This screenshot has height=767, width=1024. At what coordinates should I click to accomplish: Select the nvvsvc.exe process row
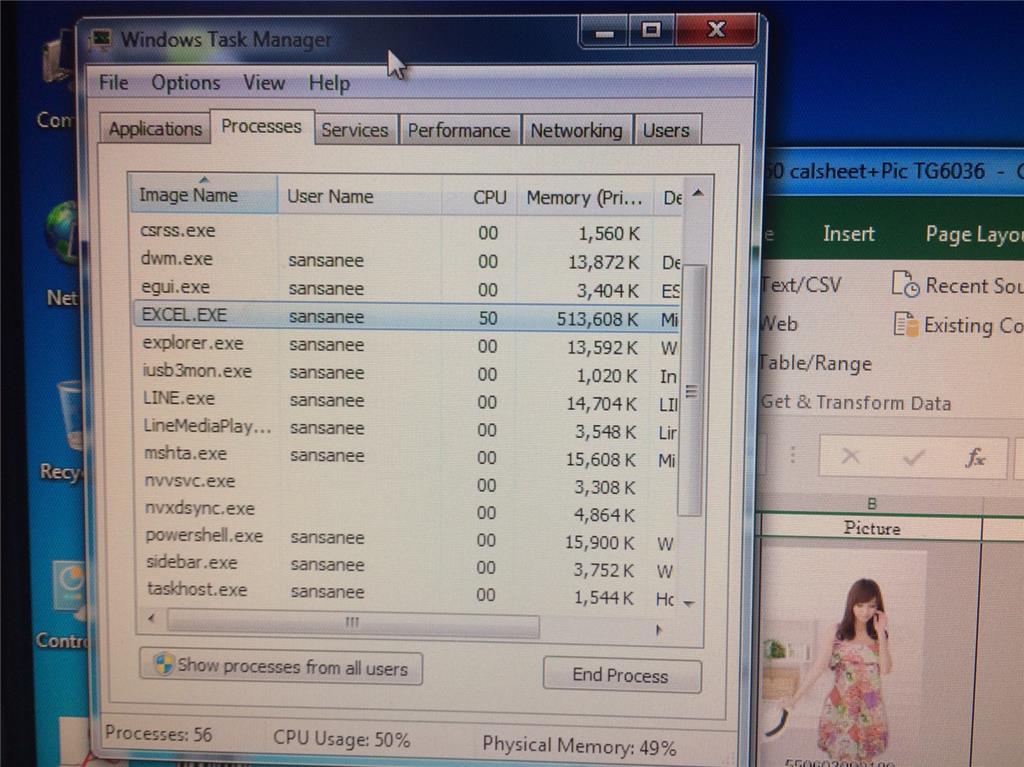click(x=406, y=483)
